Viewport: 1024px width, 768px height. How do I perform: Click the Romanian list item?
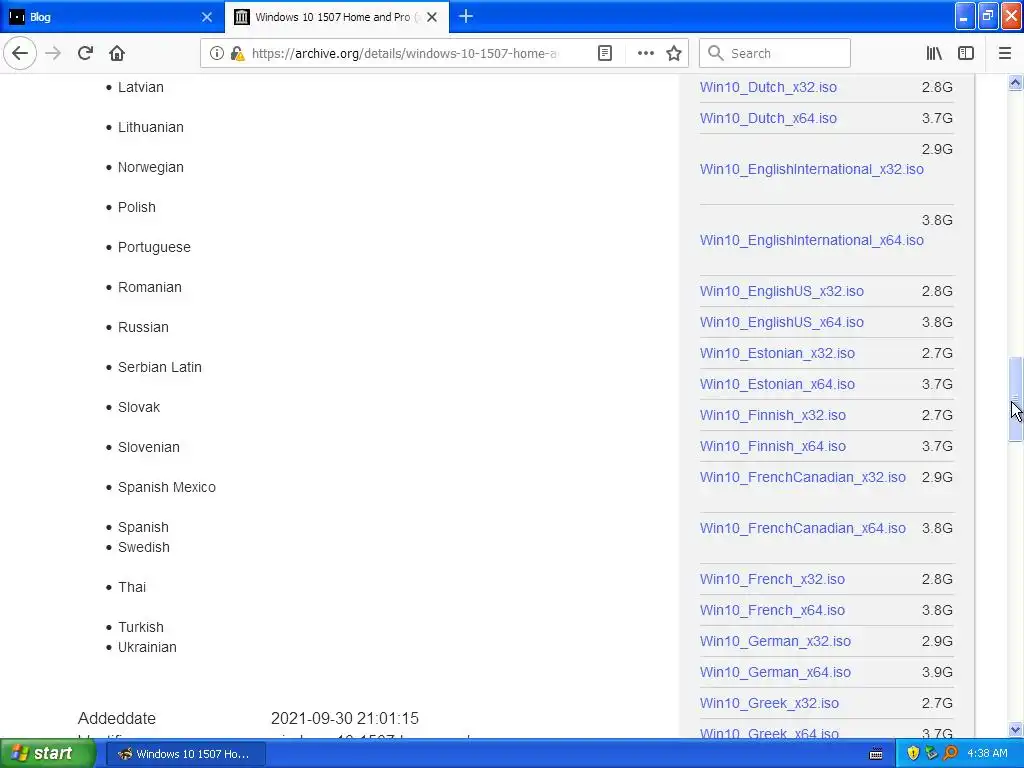[x=150, y=287]
